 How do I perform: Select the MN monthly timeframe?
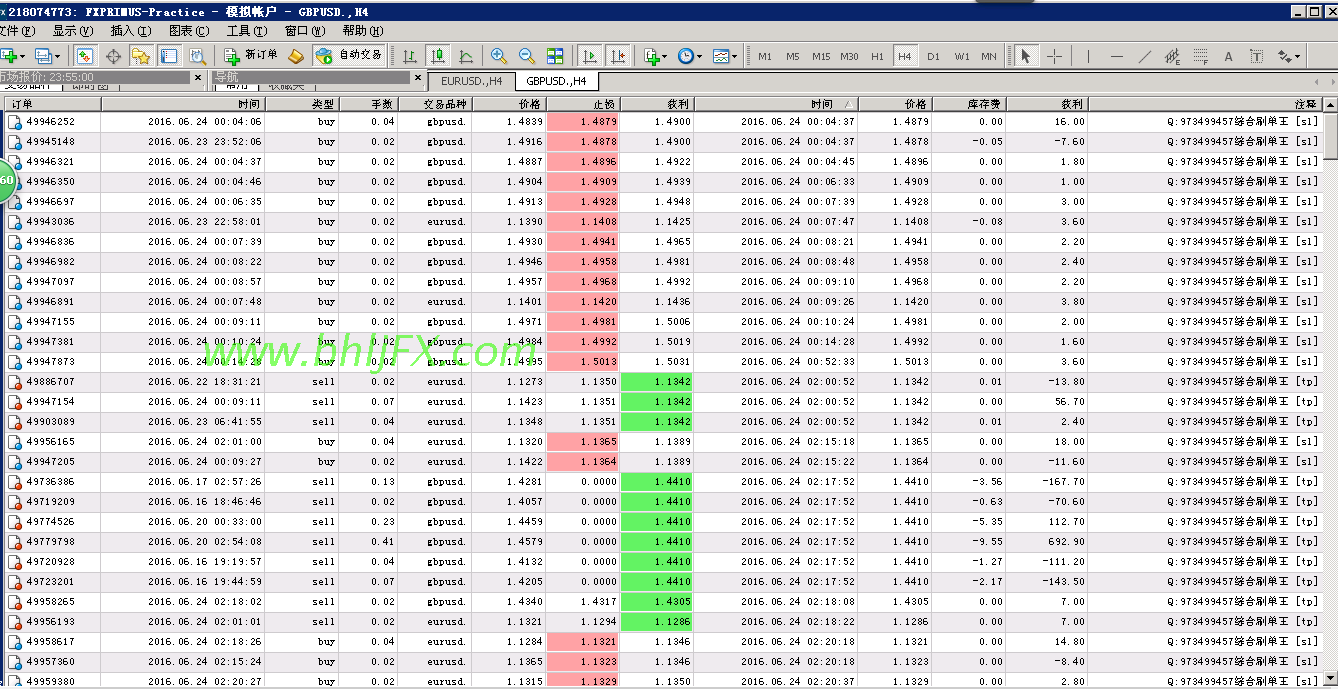(x=989, y=56)
